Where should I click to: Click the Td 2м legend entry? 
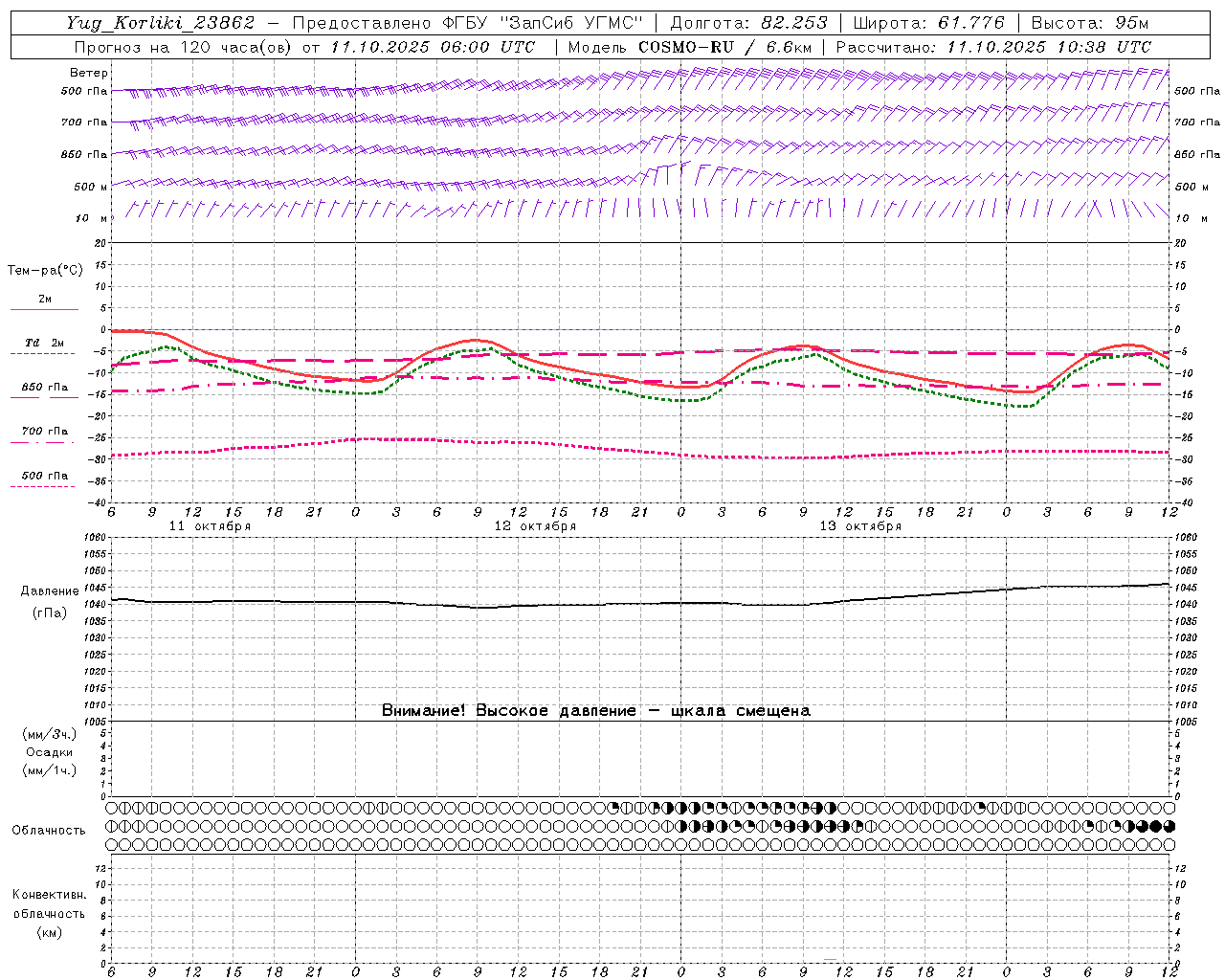(x=44, y=343)
